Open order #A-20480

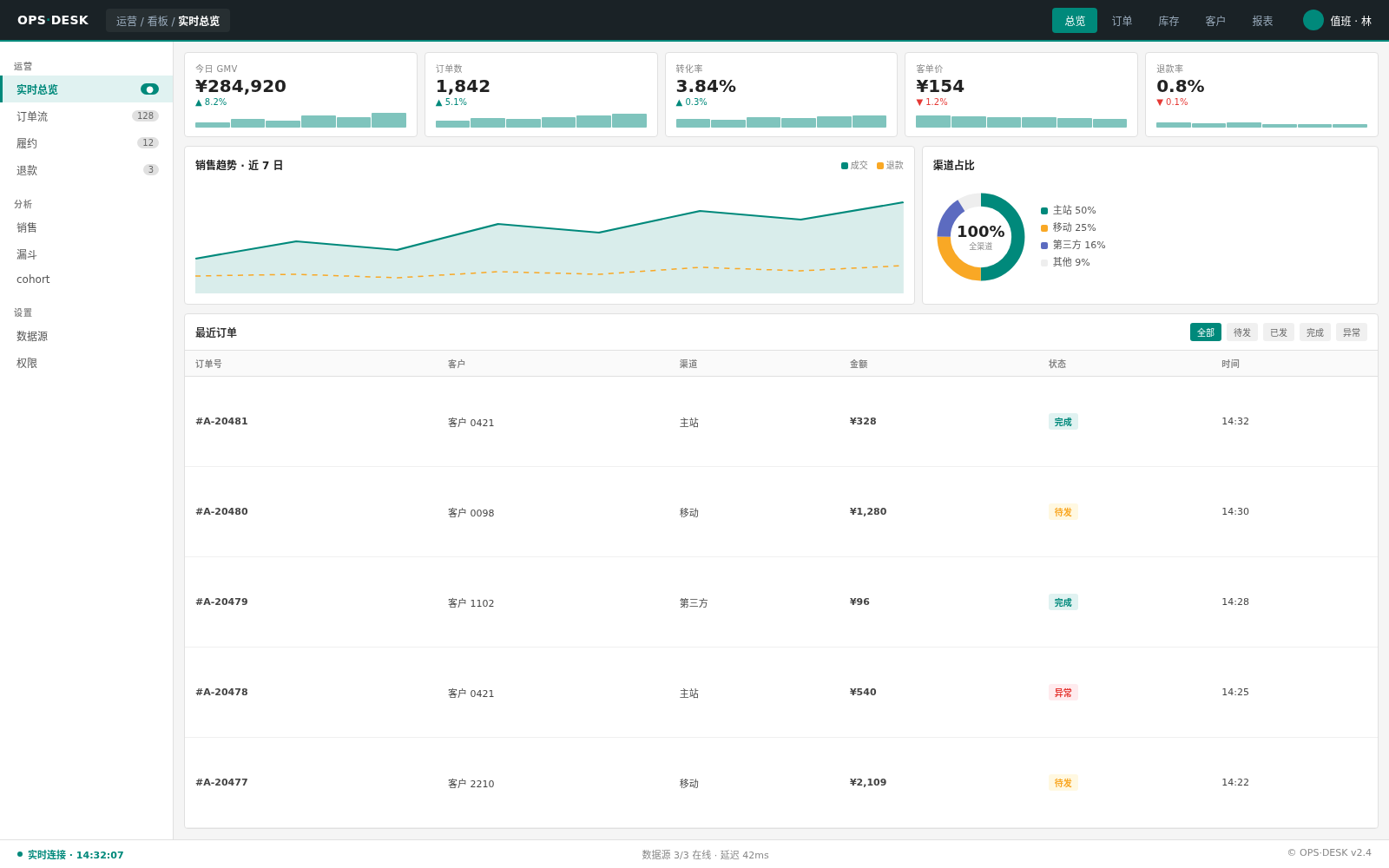pos(781,512)
